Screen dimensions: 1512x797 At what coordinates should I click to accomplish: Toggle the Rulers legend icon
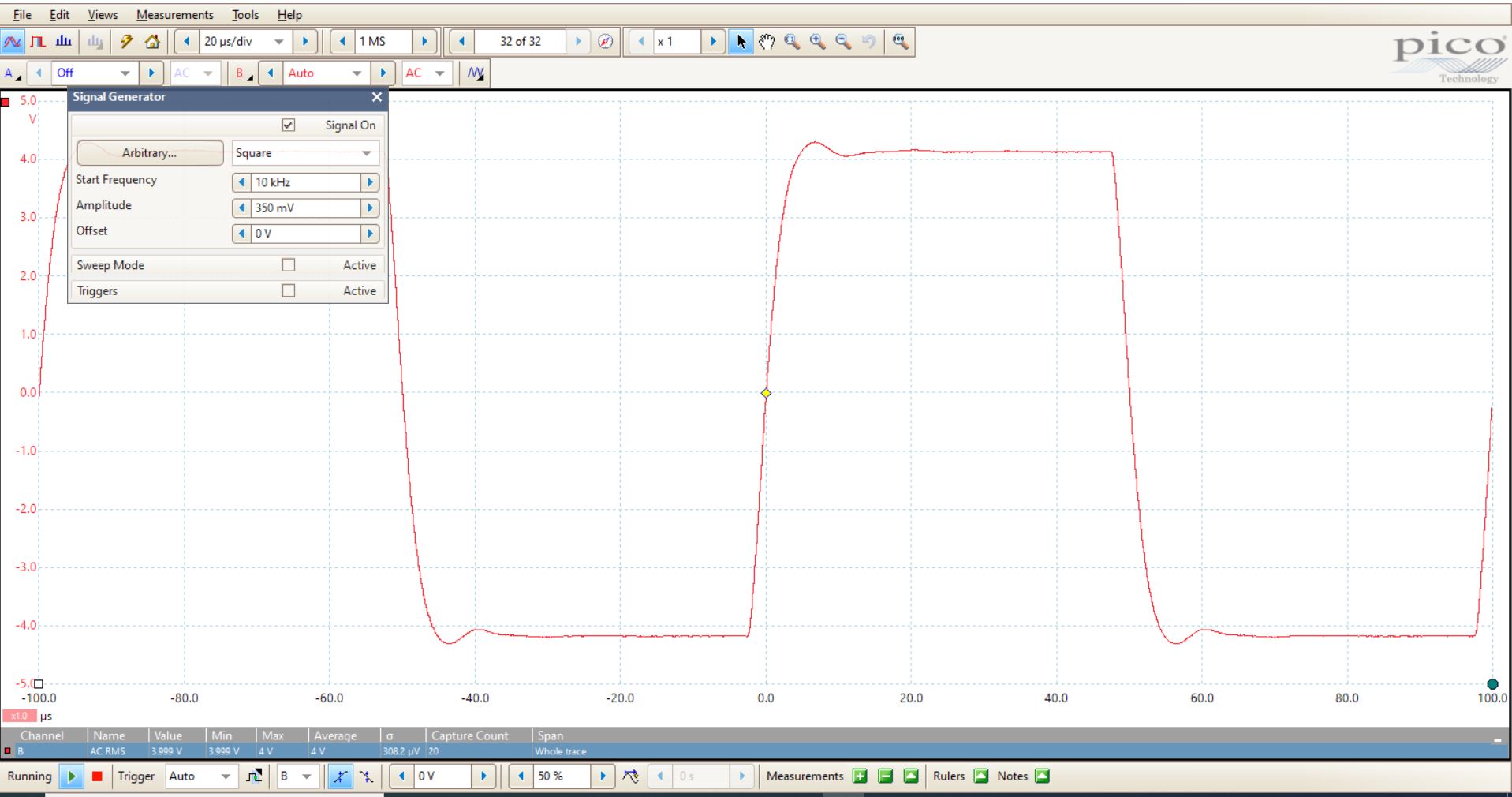pyautogui.click(x=981, y=776)
